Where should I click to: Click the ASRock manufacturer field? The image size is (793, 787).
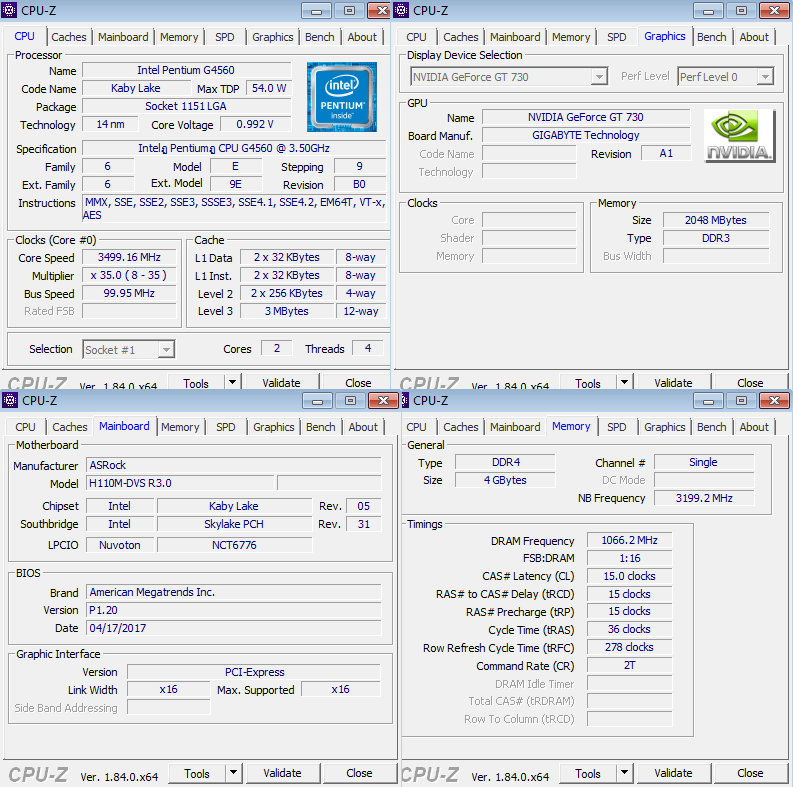(x=234, y=465)
